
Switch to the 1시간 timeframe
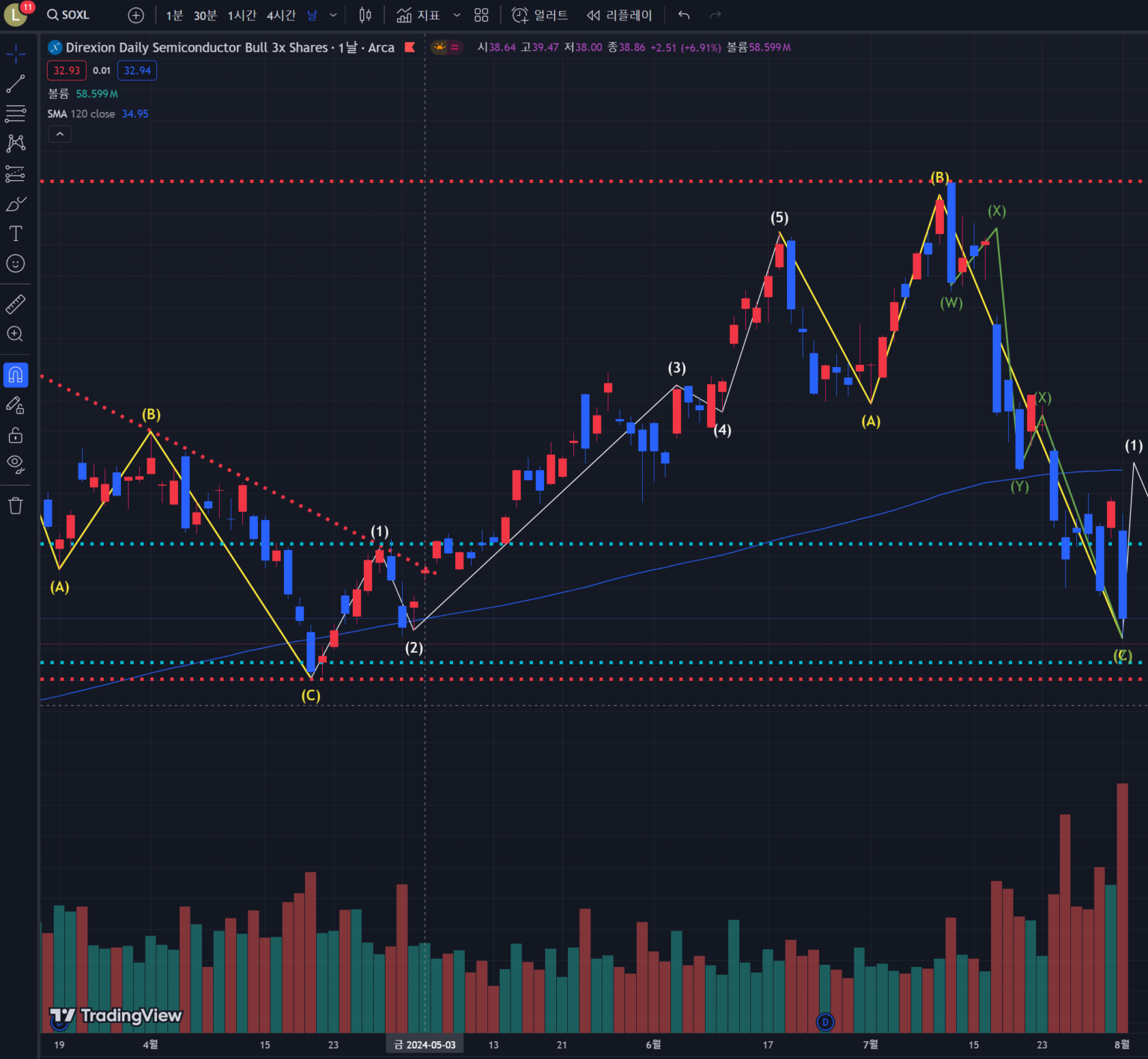(241, 15)
